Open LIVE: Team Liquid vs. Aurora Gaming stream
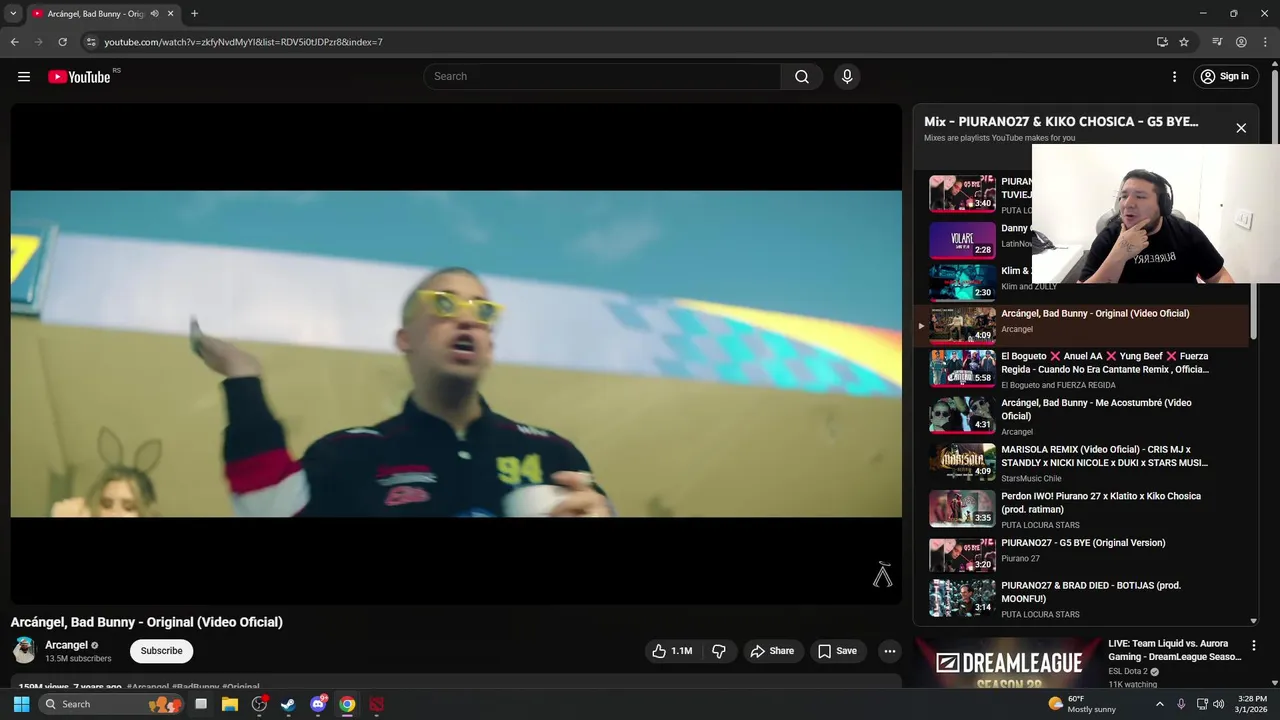 tap(1174, 650)
